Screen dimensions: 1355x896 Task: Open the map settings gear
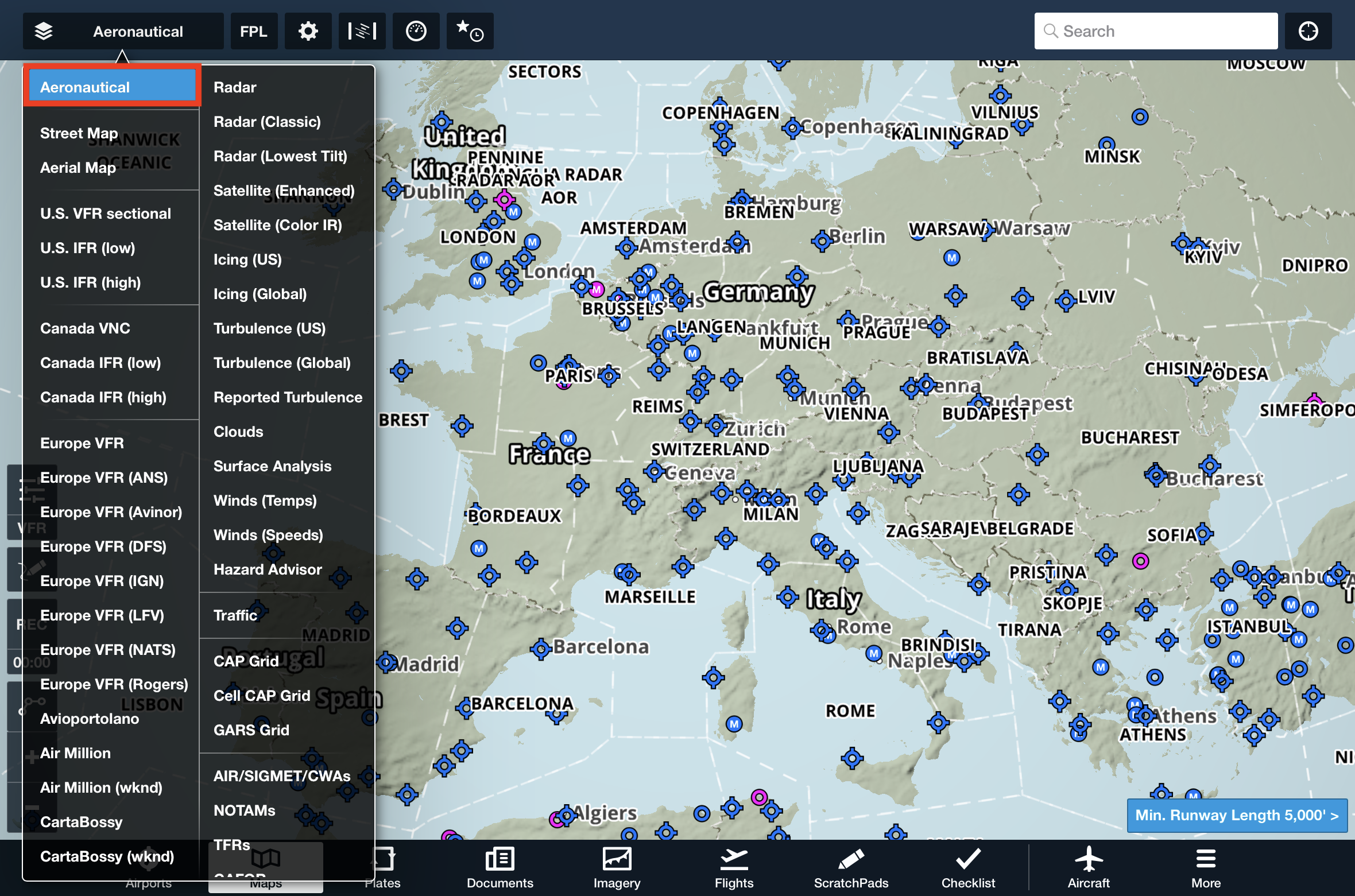(x=308, y=32)
